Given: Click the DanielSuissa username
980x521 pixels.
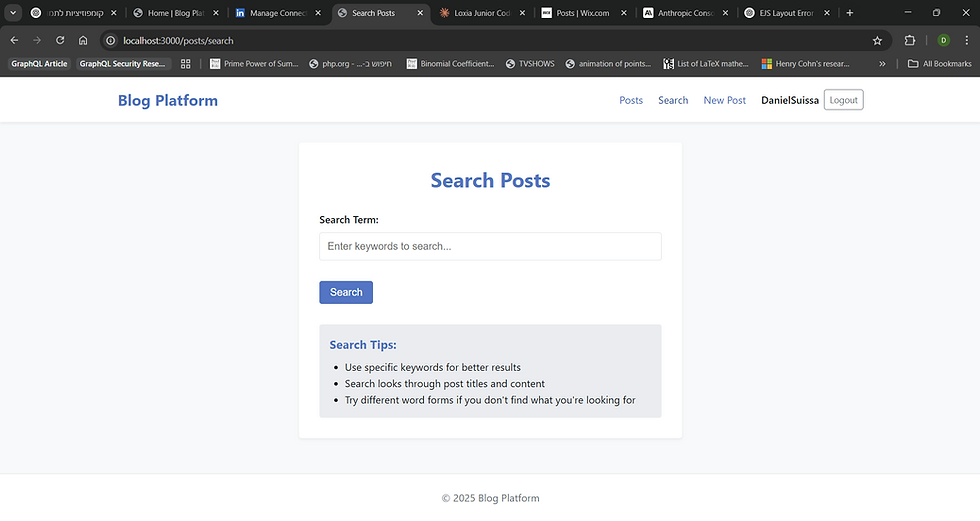Looking at the screenshot, I should pyautogui.click(x=790, y=100).
